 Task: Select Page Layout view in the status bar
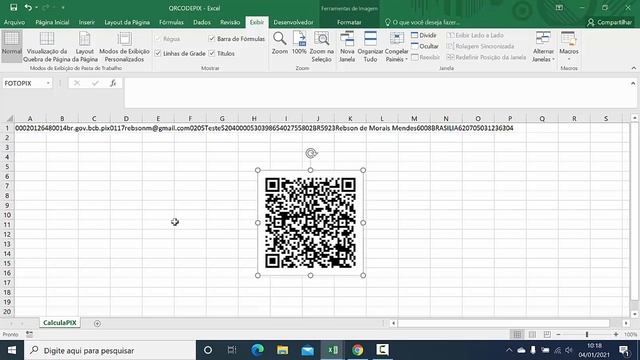click(532, 334)
